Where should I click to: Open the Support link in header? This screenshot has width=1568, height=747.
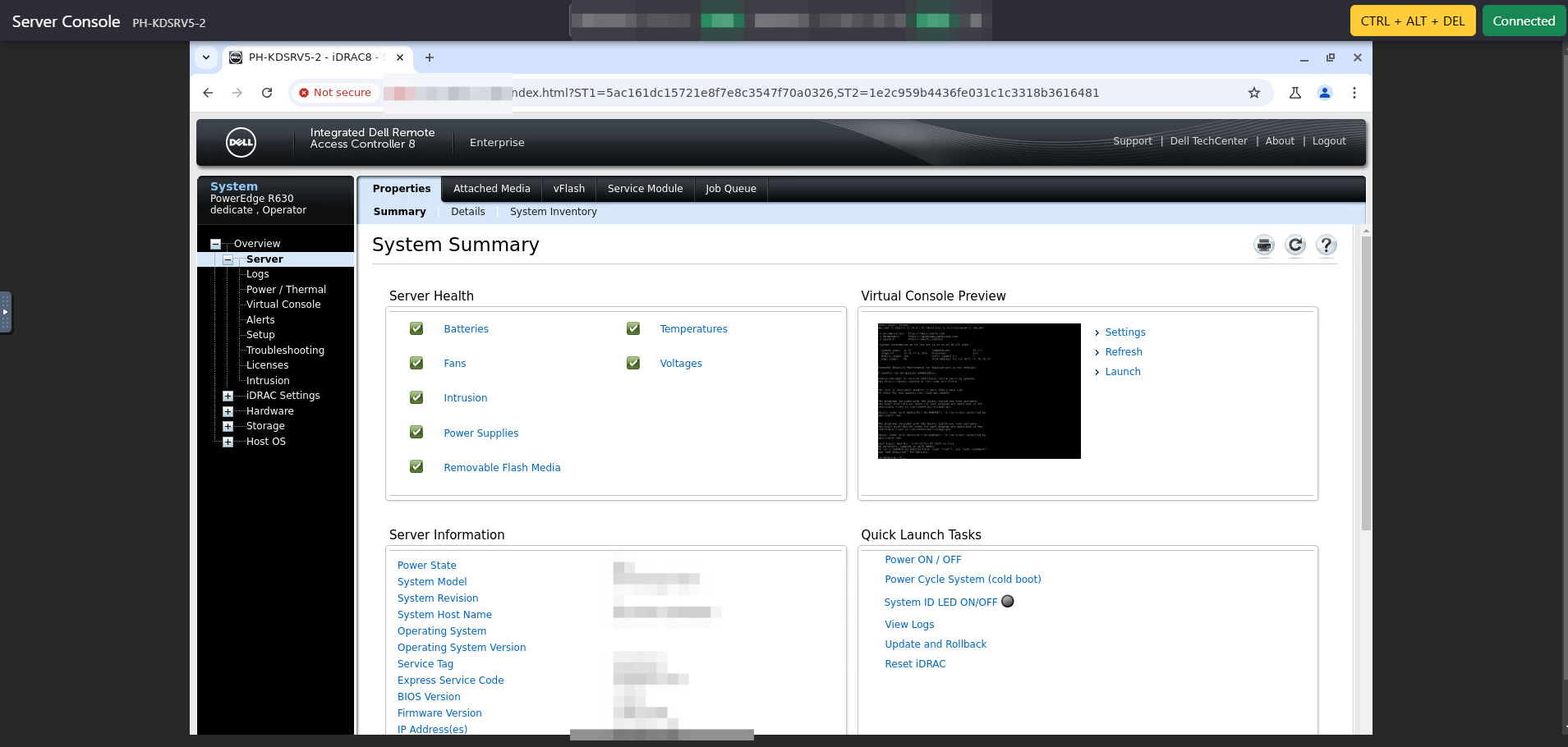pos(1133,141)
